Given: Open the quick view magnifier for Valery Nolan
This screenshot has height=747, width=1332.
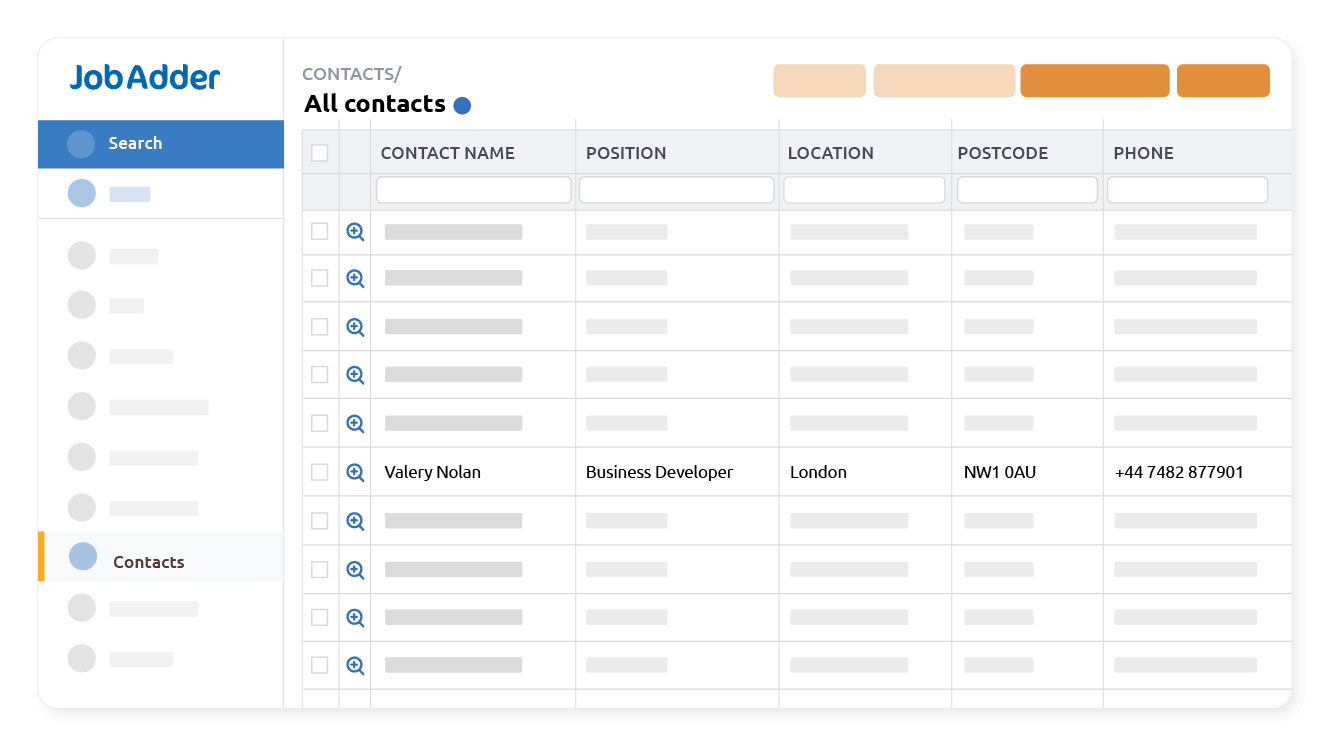Looking at the screenshot, I should click(x=354, y=471).
